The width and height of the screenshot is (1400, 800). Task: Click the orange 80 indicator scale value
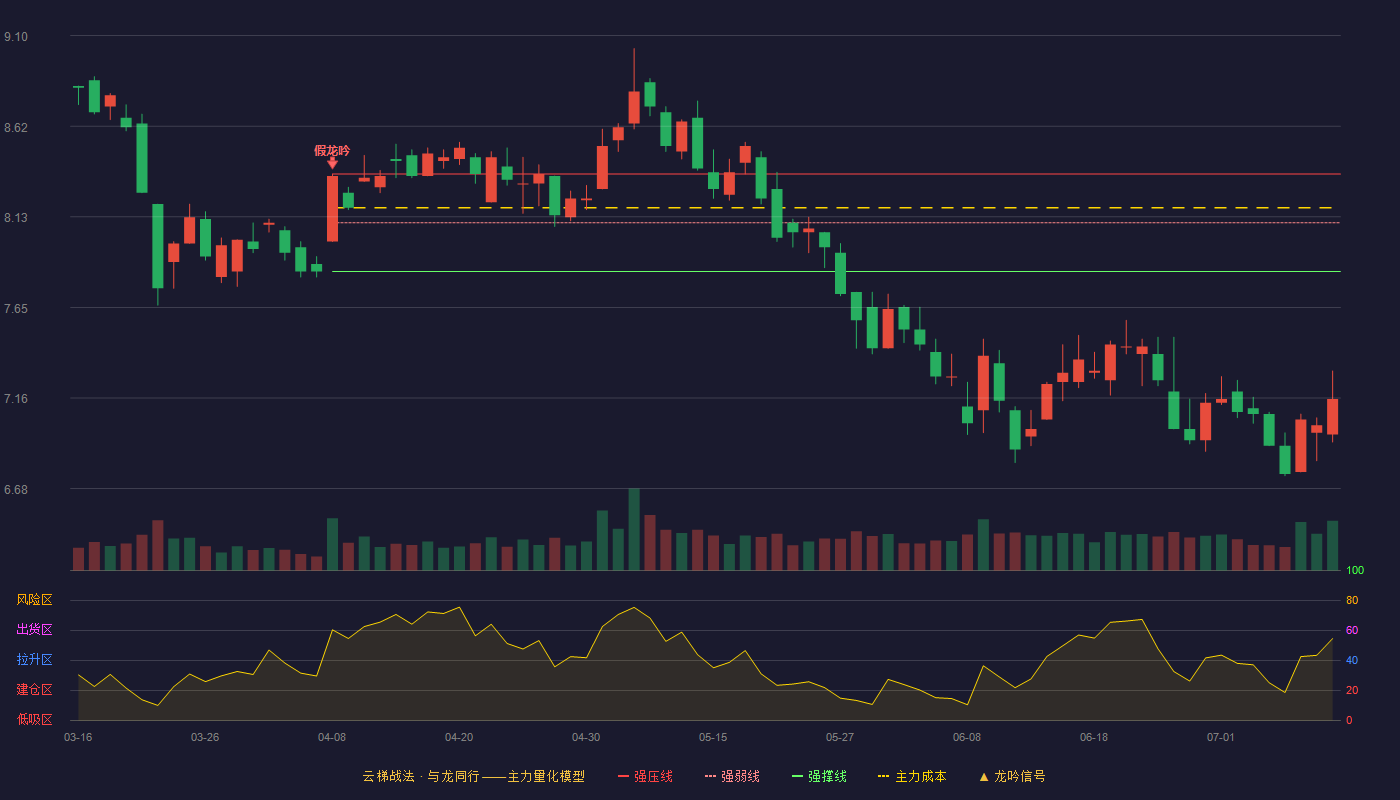pyautogui.click(x=1352, y=600)
